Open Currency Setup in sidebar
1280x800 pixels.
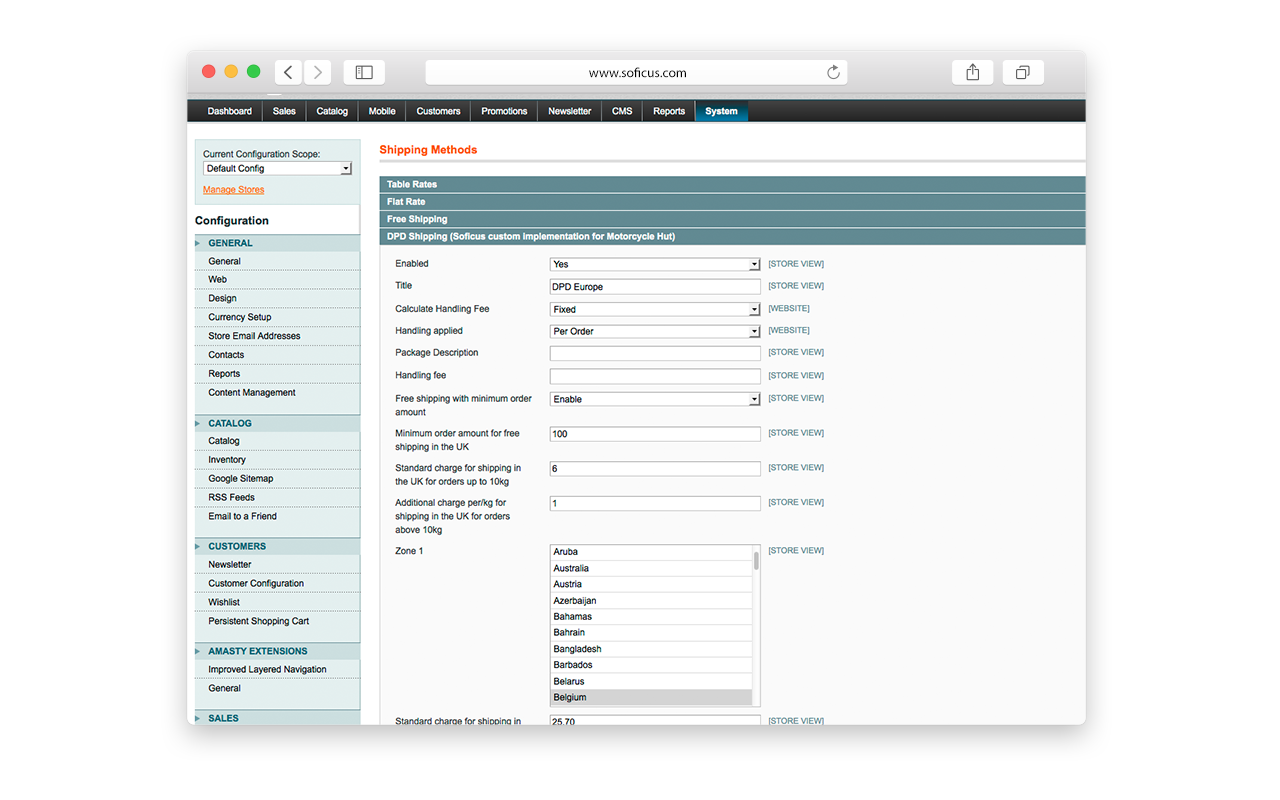click(240, 317)
